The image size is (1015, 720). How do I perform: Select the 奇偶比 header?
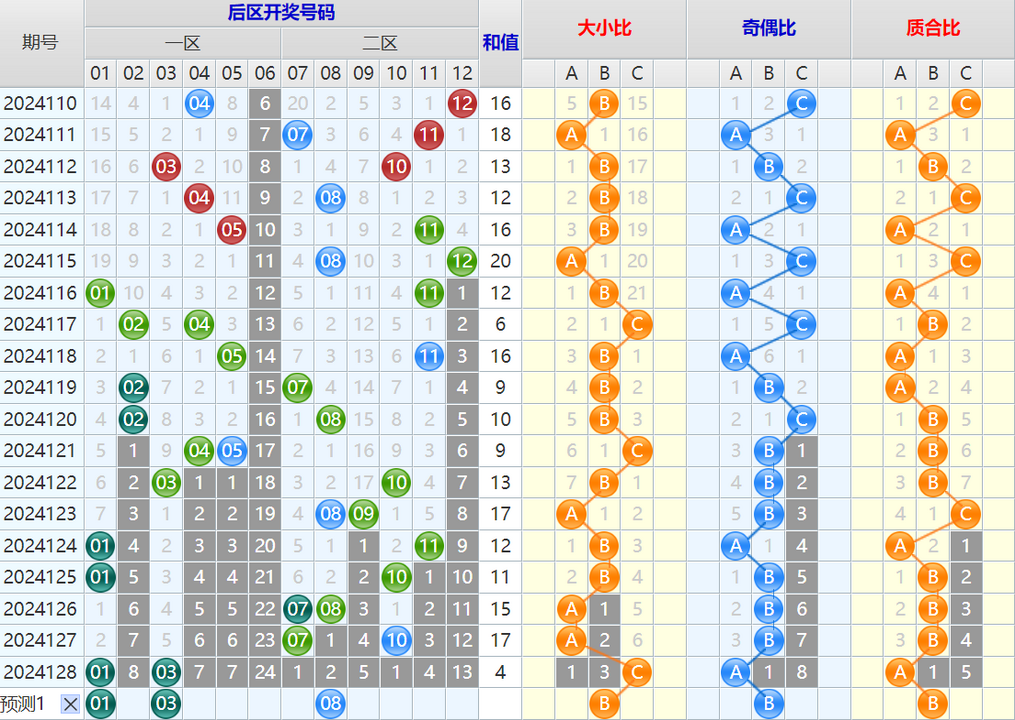point(768,28)
